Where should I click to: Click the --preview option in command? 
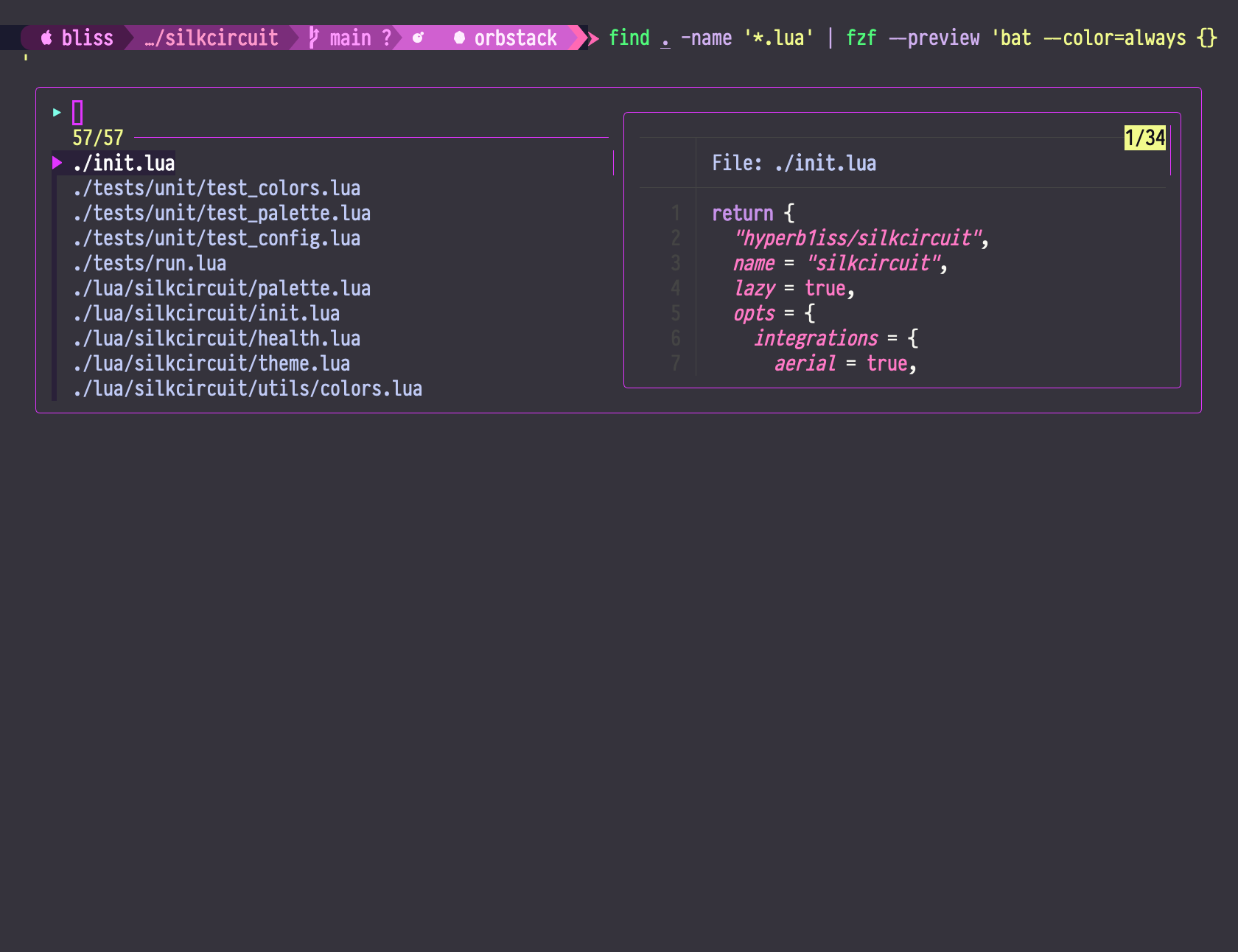pos(934,38)
